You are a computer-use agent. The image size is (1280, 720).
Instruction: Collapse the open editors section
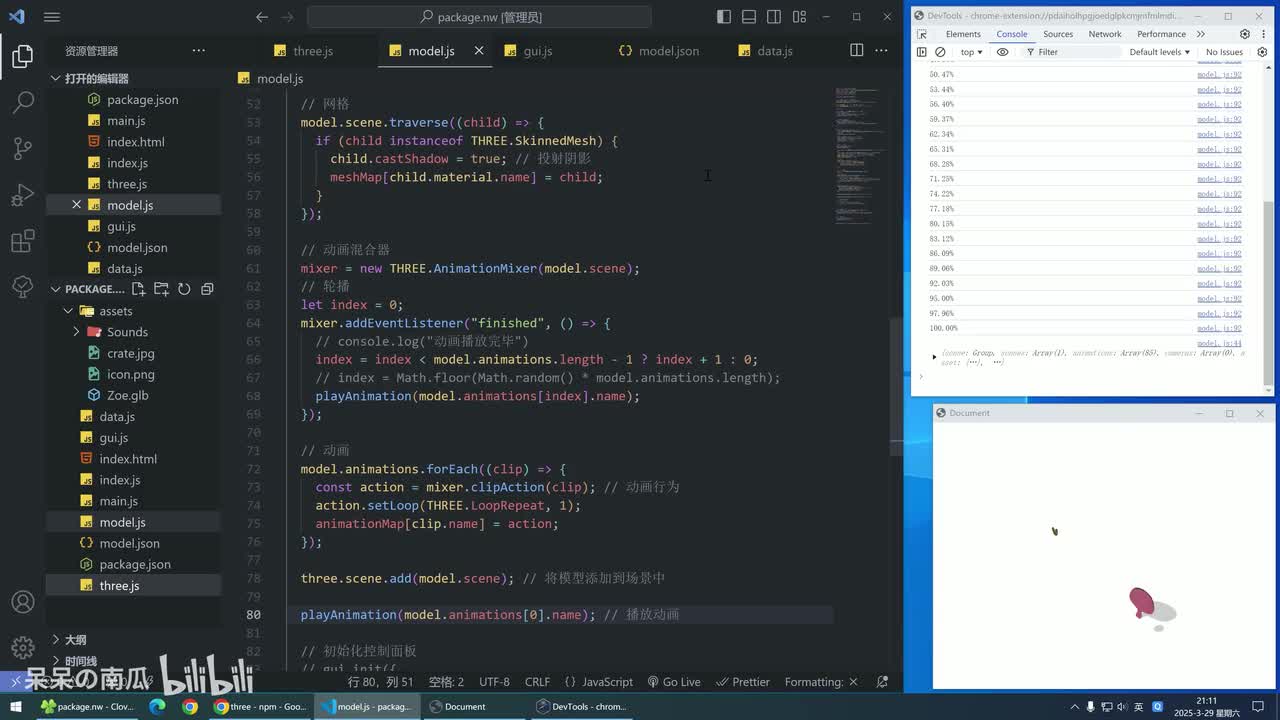[x=56, y=78]
